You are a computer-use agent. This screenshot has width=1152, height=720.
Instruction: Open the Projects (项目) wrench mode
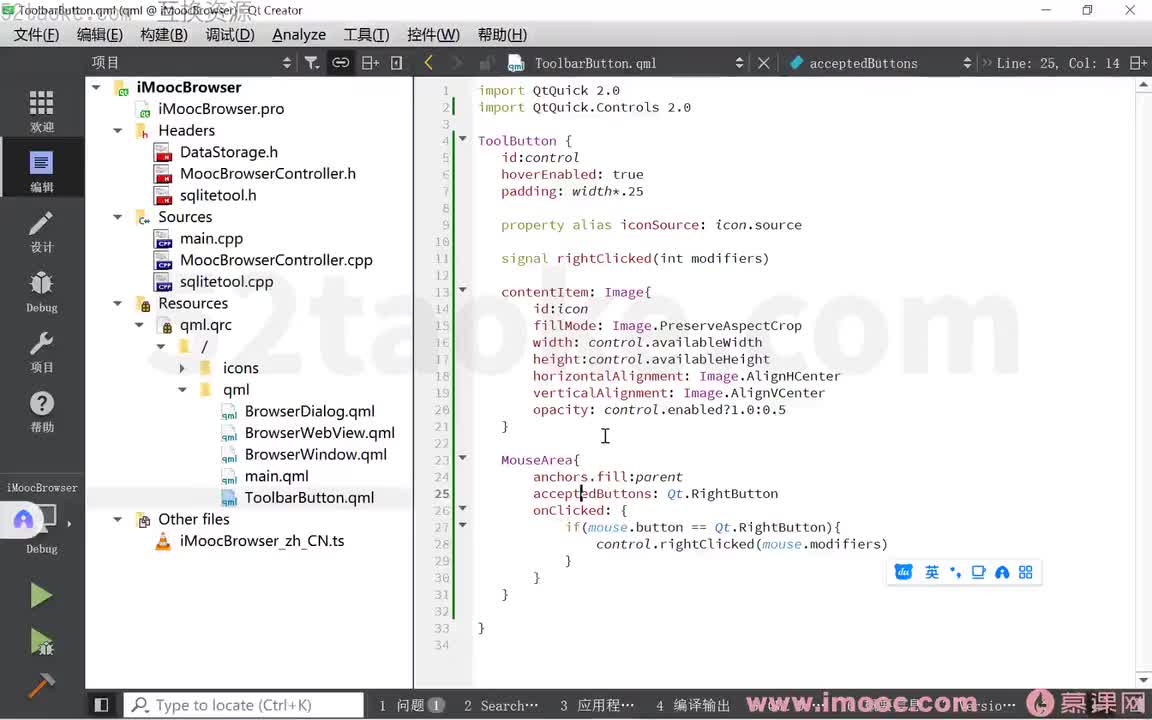click(41, 352)
